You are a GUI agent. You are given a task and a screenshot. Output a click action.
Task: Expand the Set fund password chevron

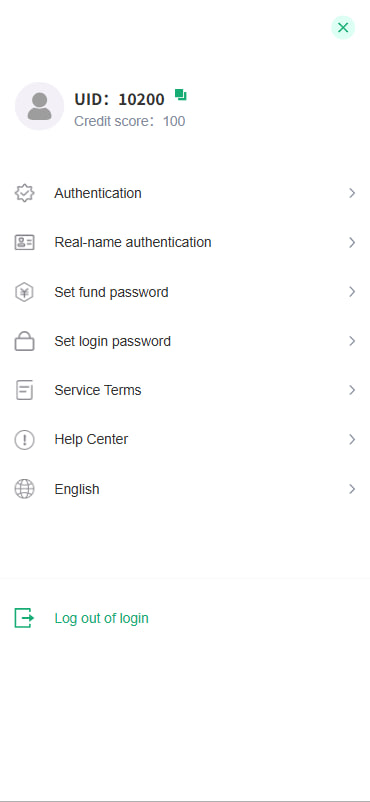tap(352, 292)
